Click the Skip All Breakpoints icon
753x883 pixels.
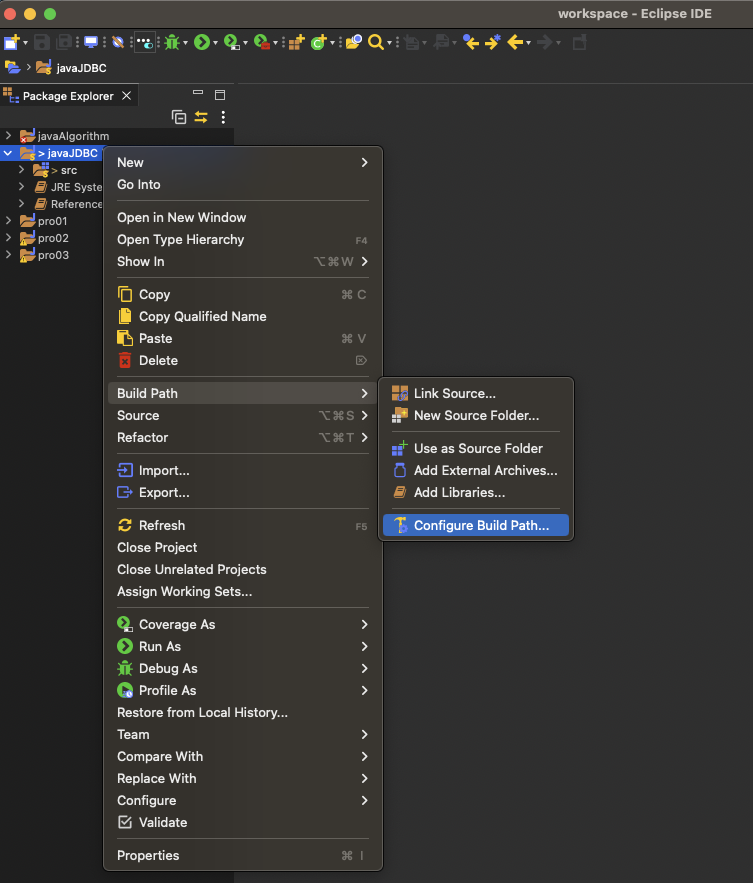(118, 42)
